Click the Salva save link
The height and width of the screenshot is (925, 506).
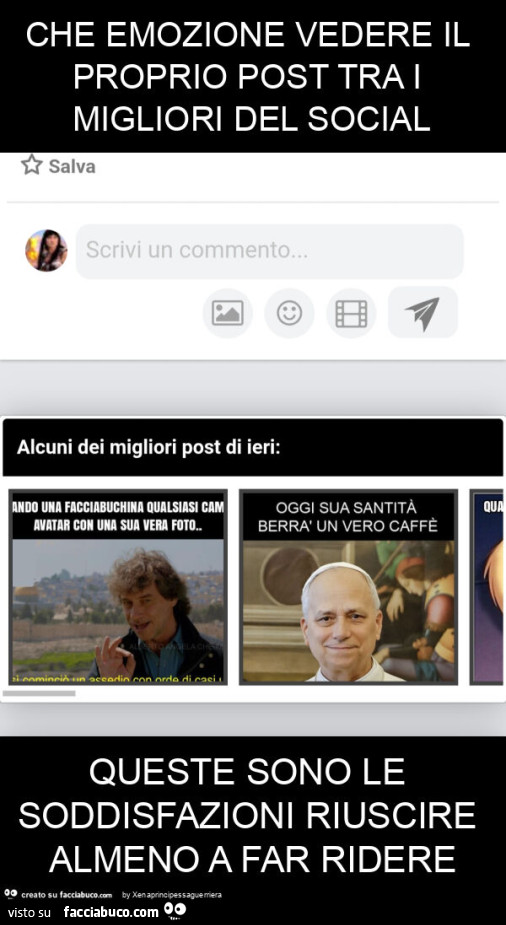(58, 166)
